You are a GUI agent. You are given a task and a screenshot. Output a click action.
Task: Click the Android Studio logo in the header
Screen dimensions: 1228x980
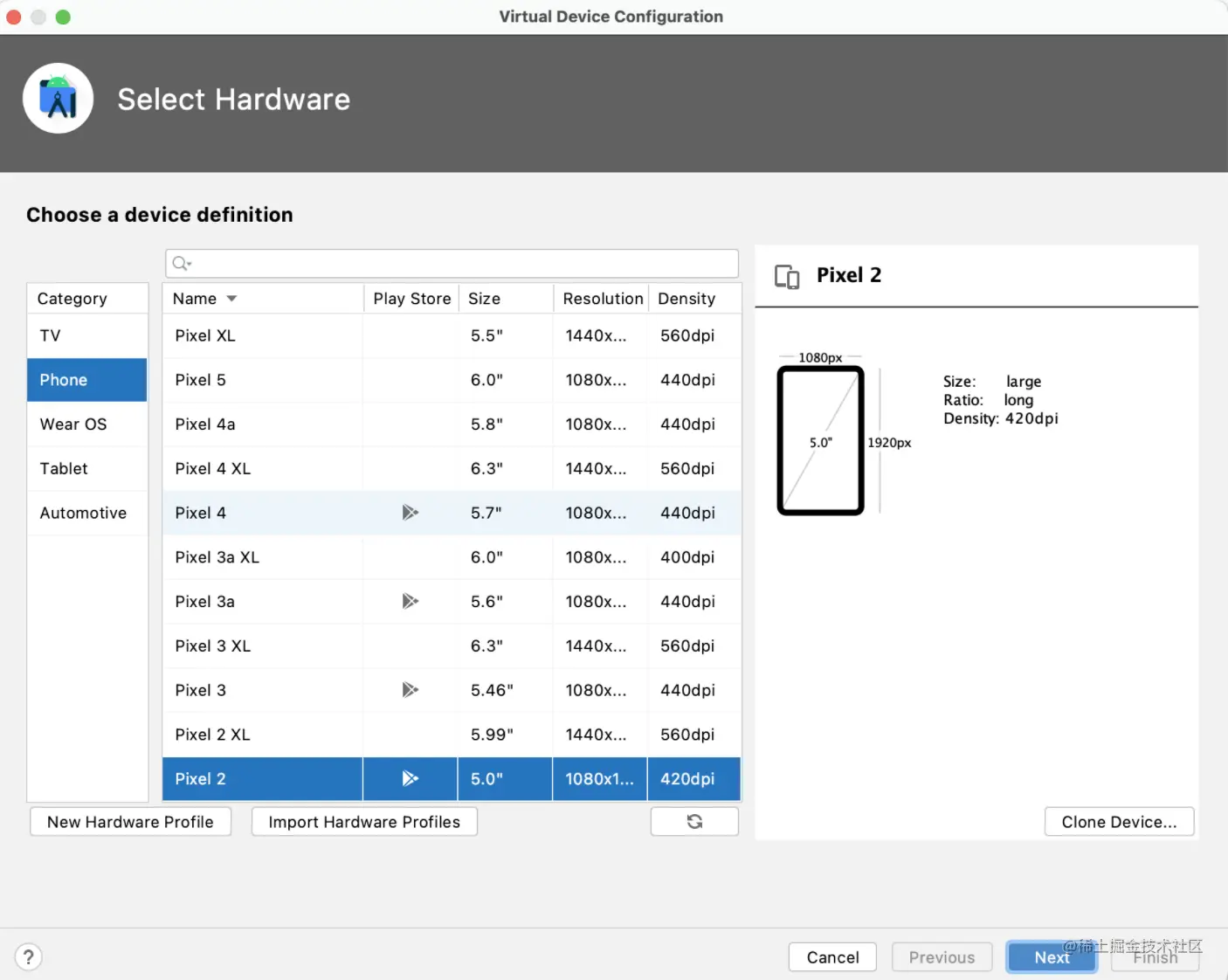point(59,99)
